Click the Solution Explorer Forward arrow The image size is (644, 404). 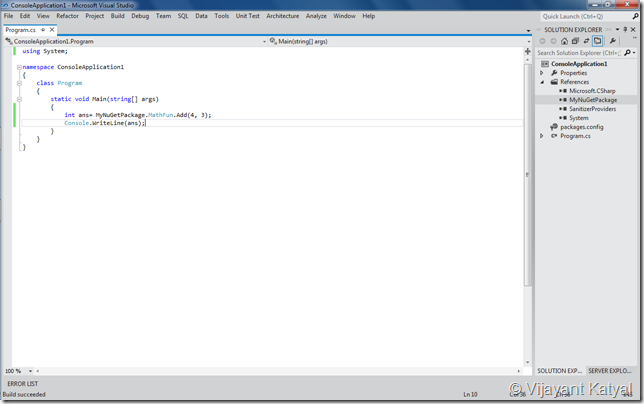coord(553,41)
